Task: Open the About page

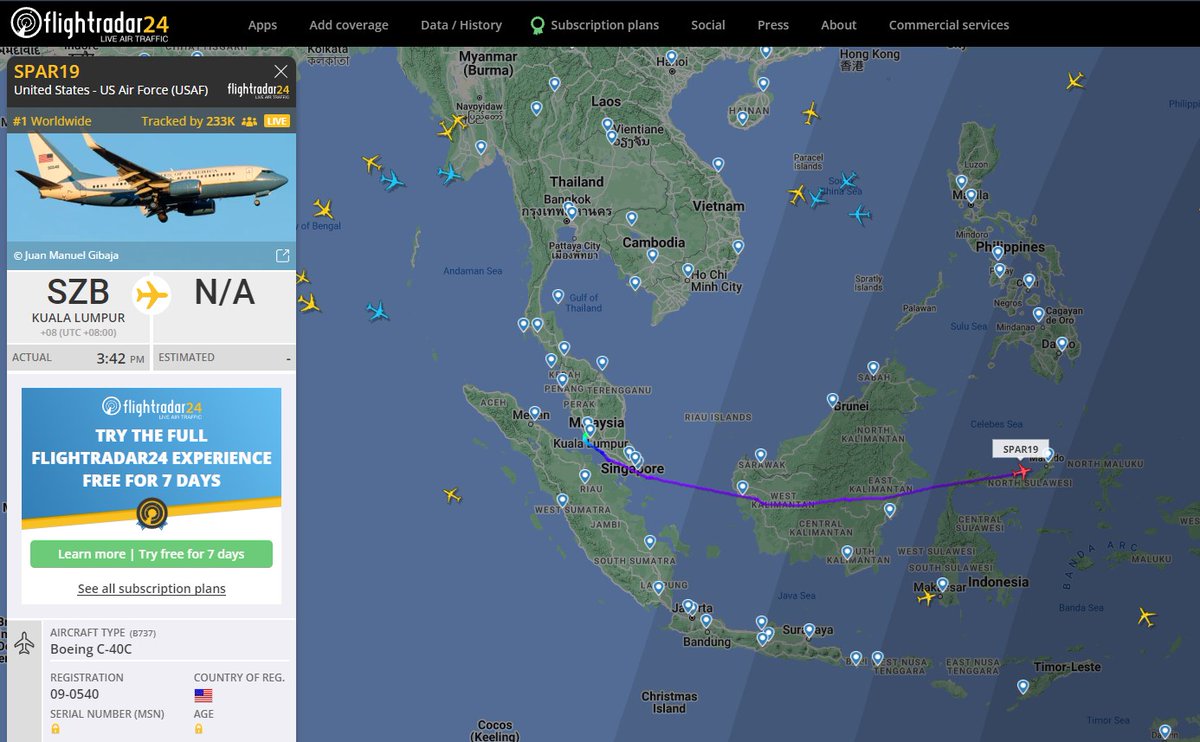Action: pos(838,25)
